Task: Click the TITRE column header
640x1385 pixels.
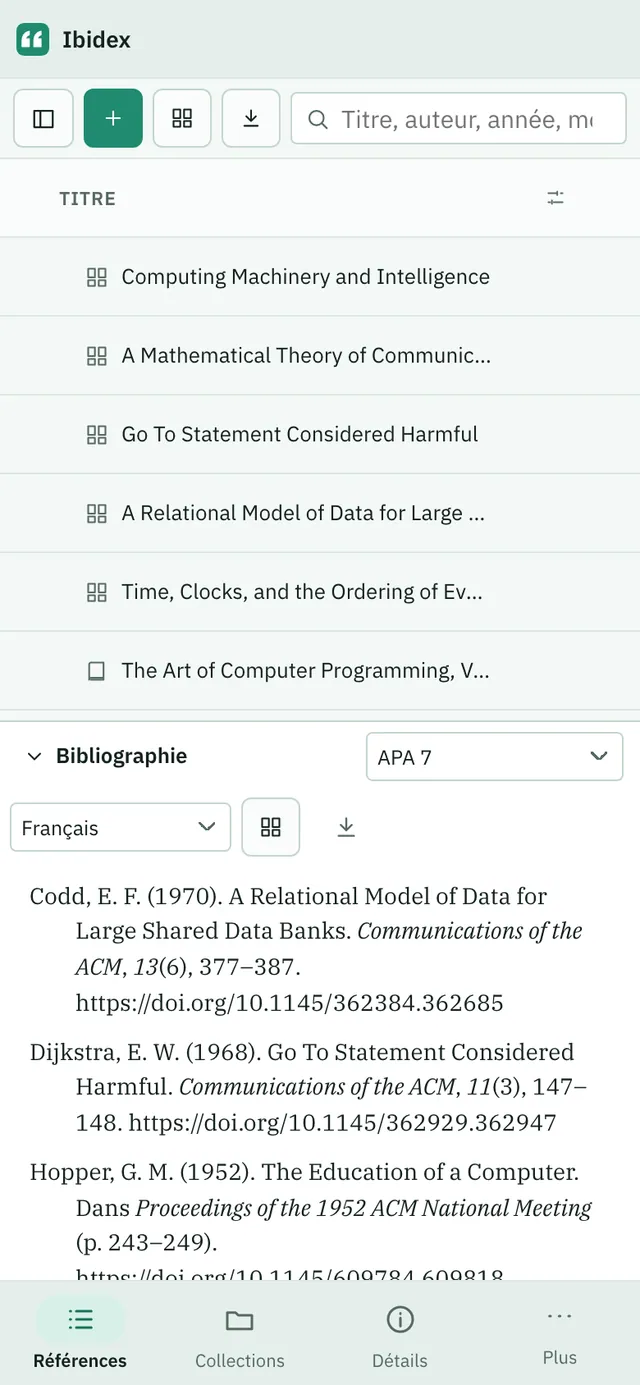Action: coord(88,199)
